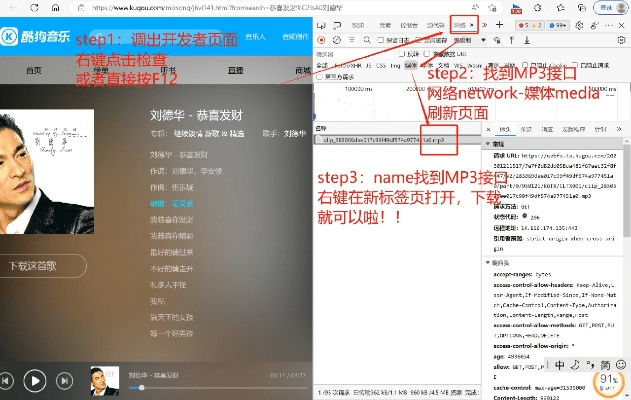Image resolution: width=631 pixels, height=400 pixels.
Task: Select the Img filter type
Action: [x=395, y=65]
